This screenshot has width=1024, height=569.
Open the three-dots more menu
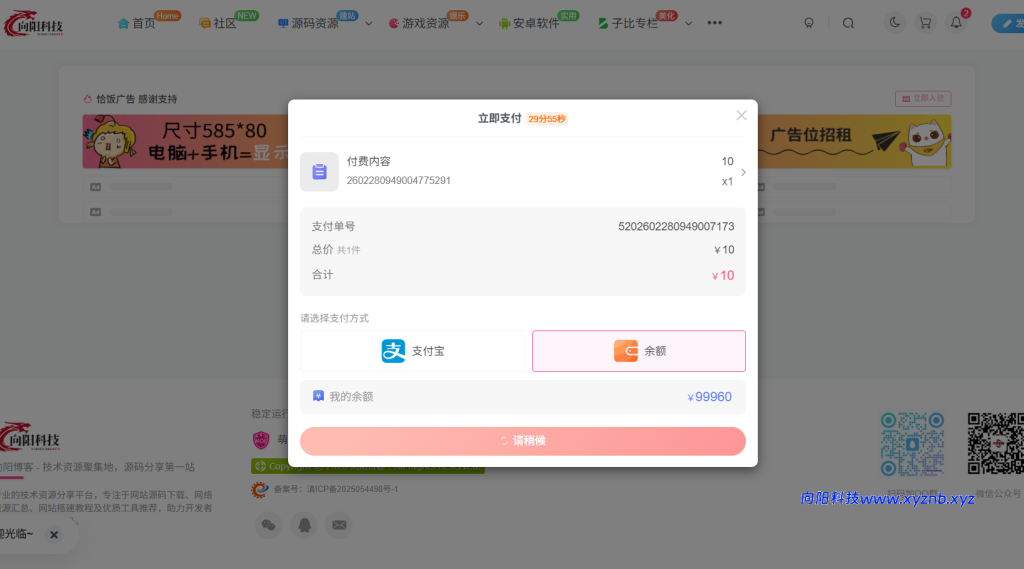[x=714, y=23]
